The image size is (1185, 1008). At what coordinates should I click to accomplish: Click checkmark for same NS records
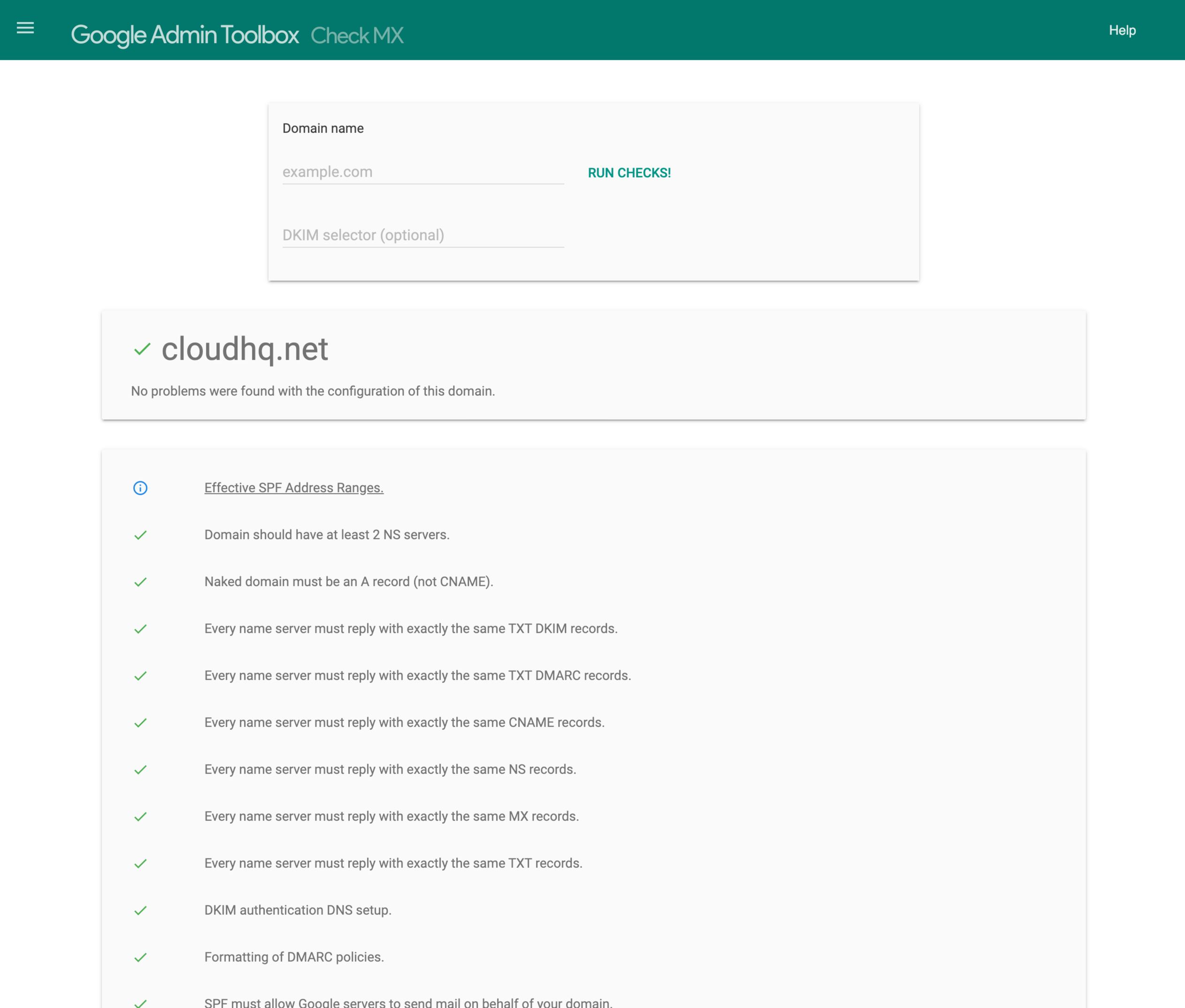pyautogui.click(x=141, y=770)
